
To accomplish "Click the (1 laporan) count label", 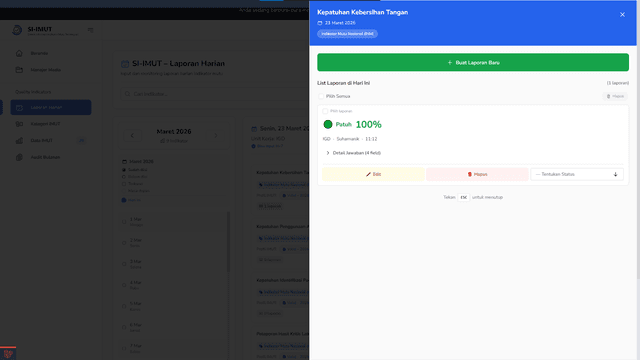I will click(x=618, y=83).
